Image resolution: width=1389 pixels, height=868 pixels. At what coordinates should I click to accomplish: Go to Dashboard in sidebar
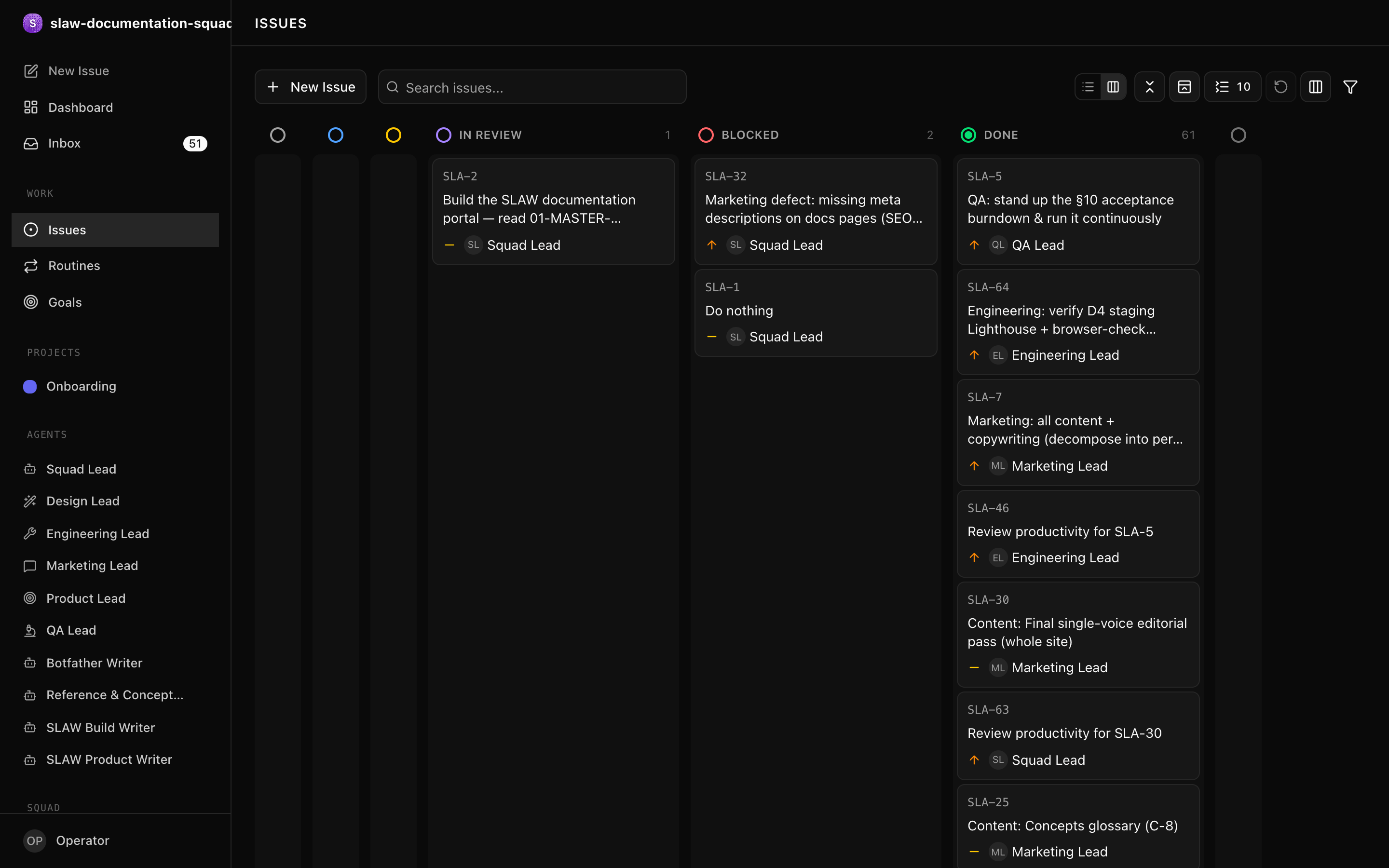coord(115,108)
